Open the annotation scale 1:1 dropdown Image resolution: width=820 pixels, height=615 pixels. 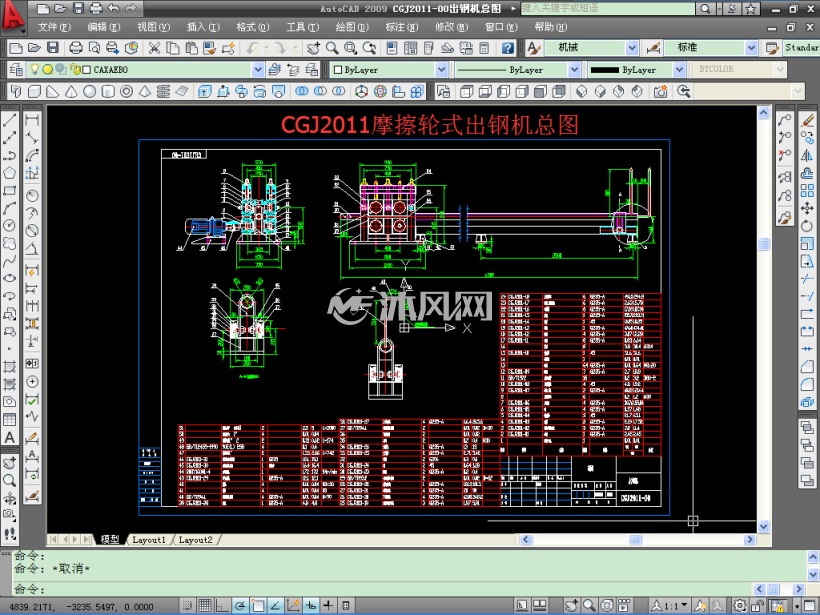point(670,606)
